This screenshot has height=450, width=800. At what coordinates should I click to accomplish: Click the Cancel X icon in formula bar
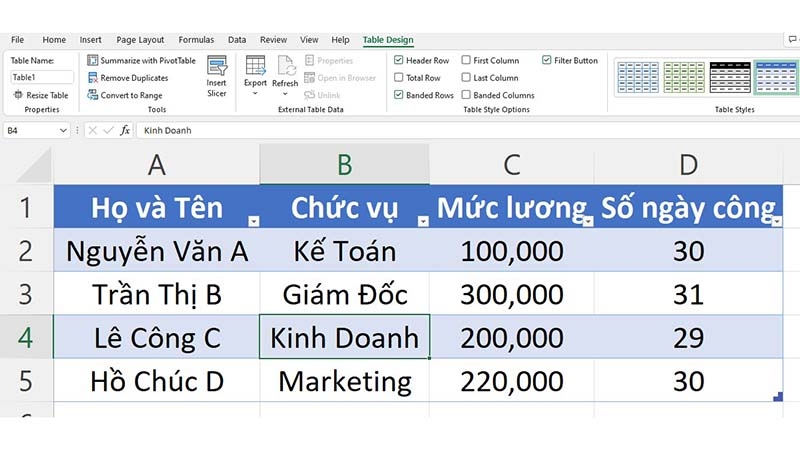click(x=92, y=131)
